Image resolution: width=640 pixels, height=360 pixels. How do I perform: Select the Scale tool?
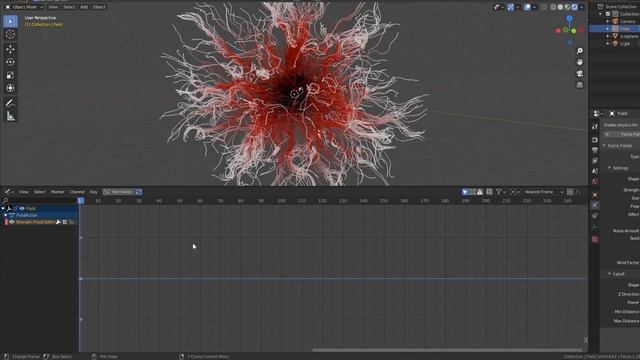pyautogui.click(x=11, y=75)
